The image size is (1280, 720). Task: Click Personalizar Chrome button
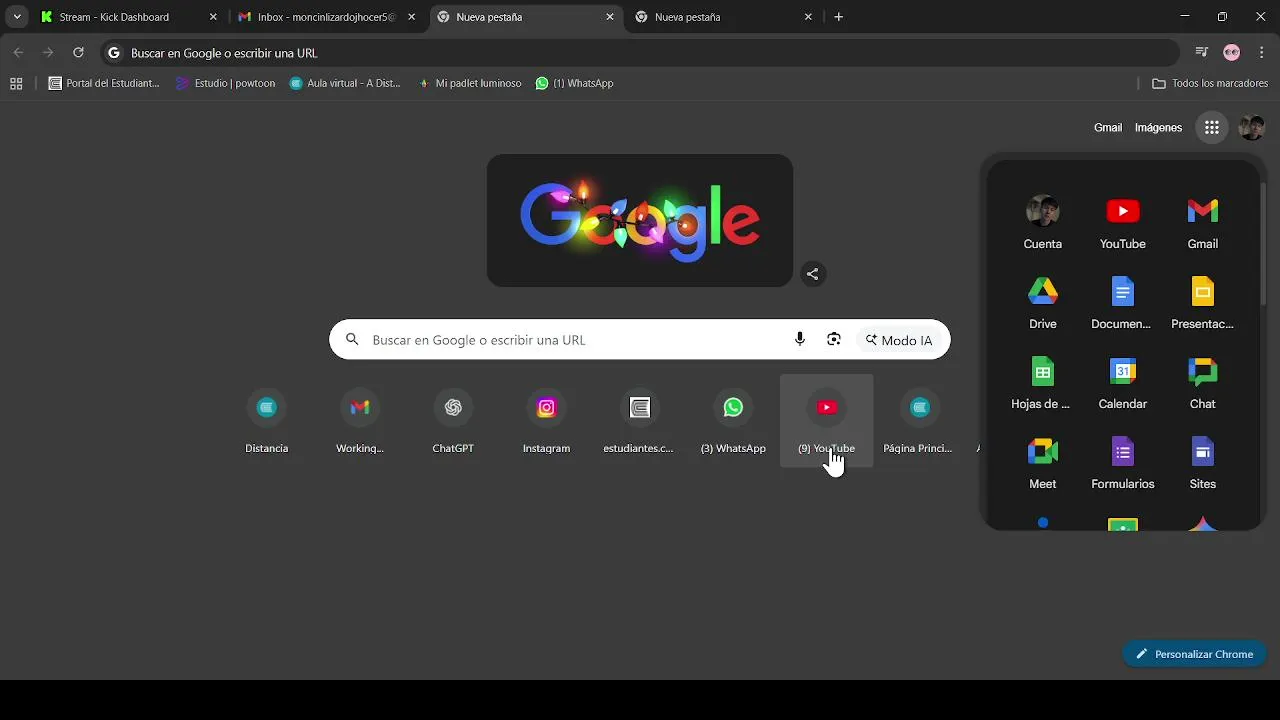pyautogui.click(x=1194, y=654)
